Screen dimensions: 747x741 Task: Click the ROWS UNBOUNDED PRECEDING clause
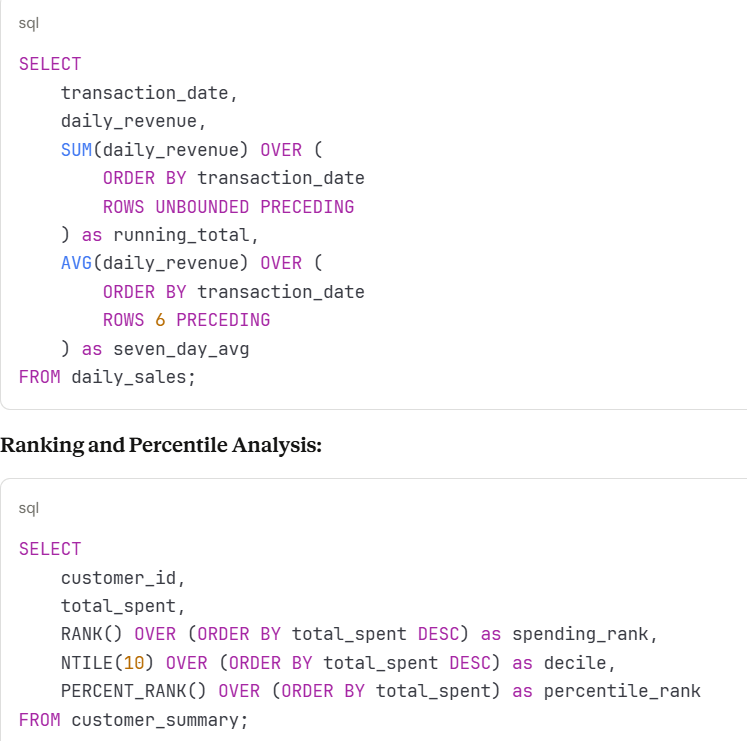[228, 207]
